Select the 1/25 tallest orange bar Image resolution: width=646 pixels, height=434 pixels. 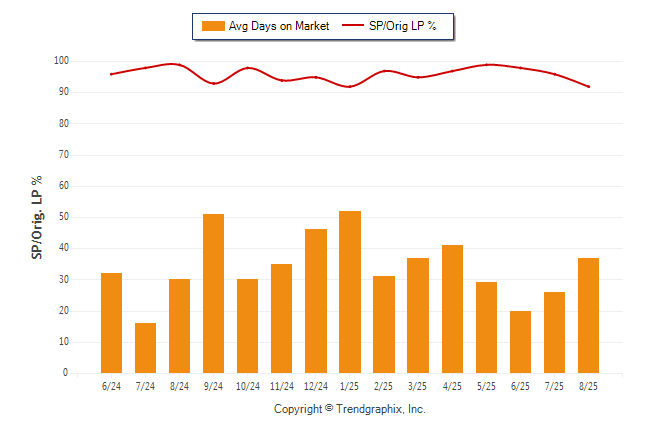[350, 292]
